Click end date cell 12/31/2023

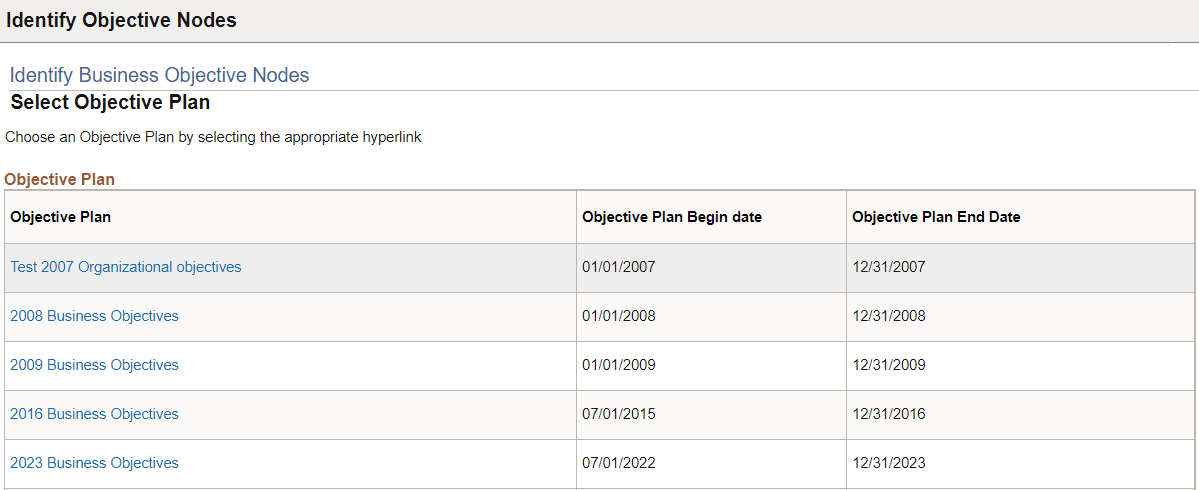(x=889, y=463)
